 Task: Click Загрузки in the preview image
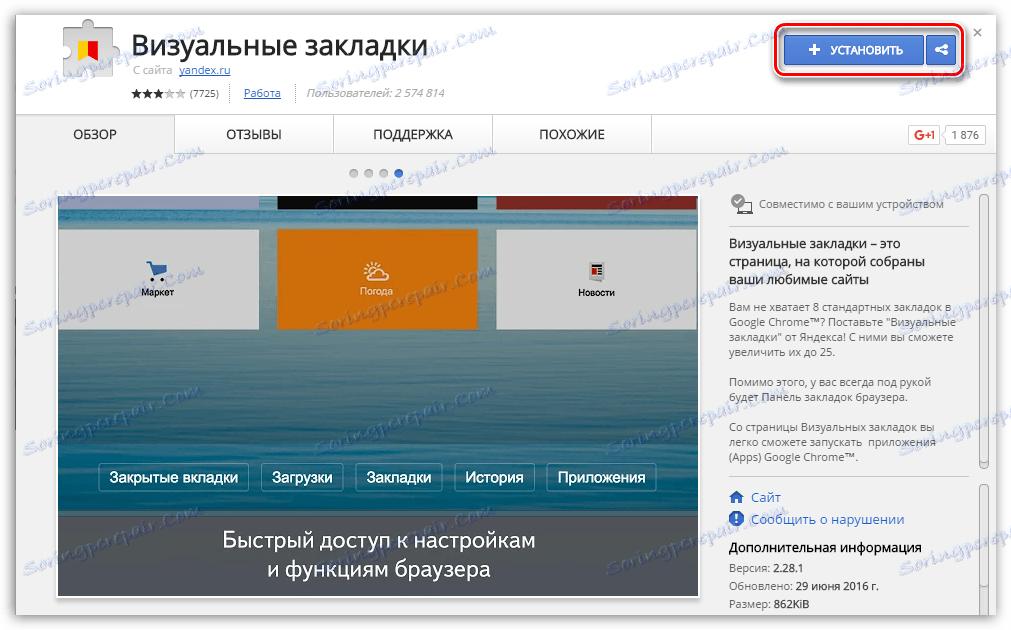tap(302, 477)
